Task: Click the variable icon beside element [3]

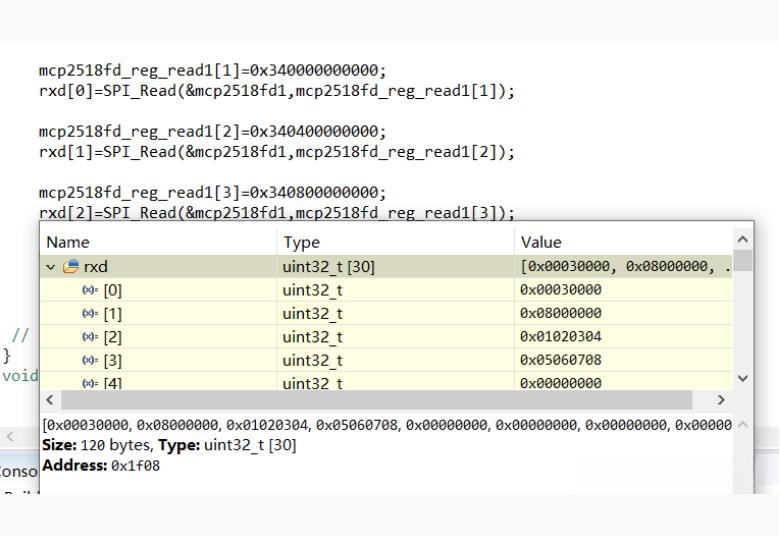Action: [88, 359]
